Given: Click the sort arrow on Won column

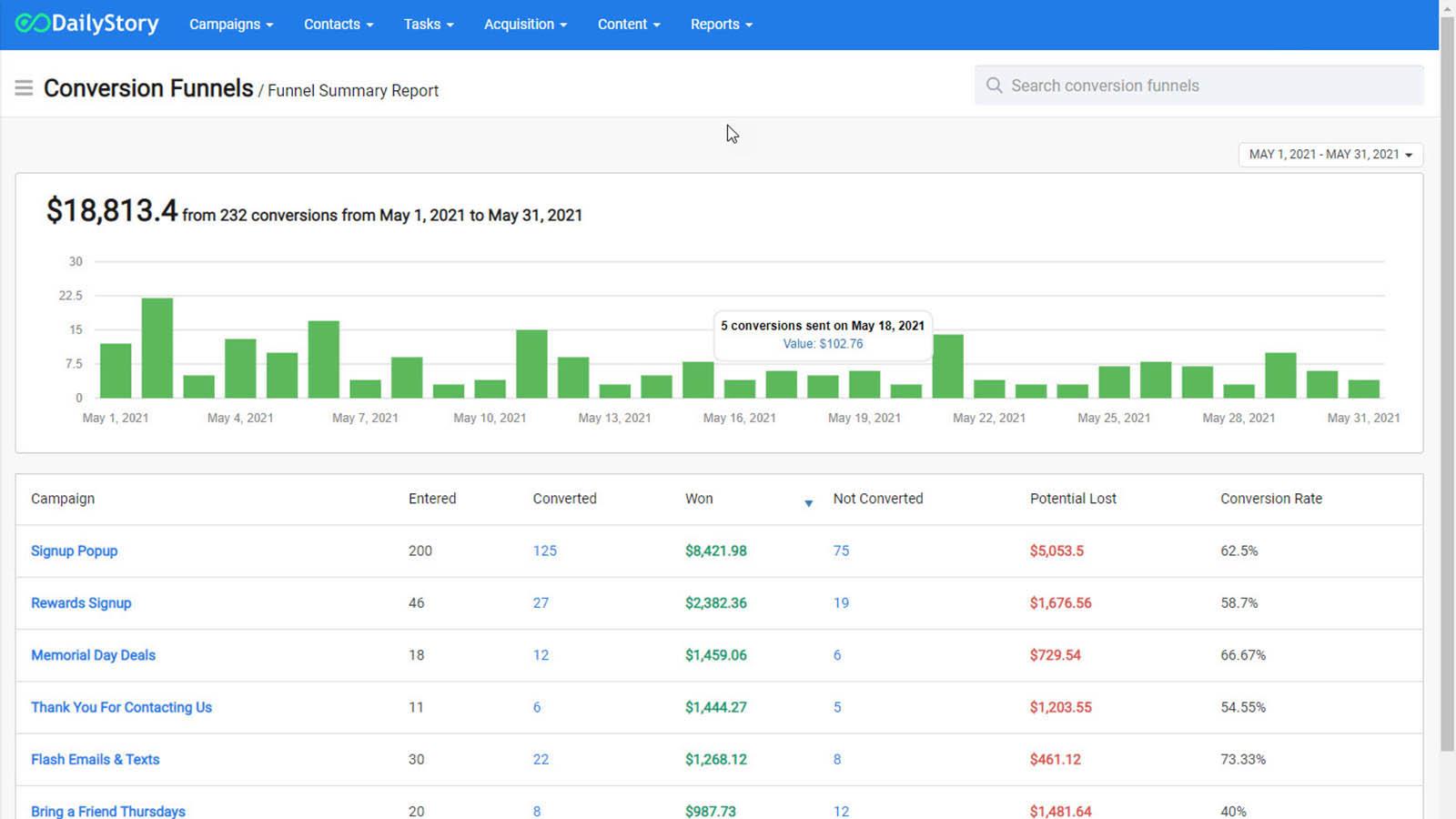Looking at the screenshot, I should [x=808, y=503].
